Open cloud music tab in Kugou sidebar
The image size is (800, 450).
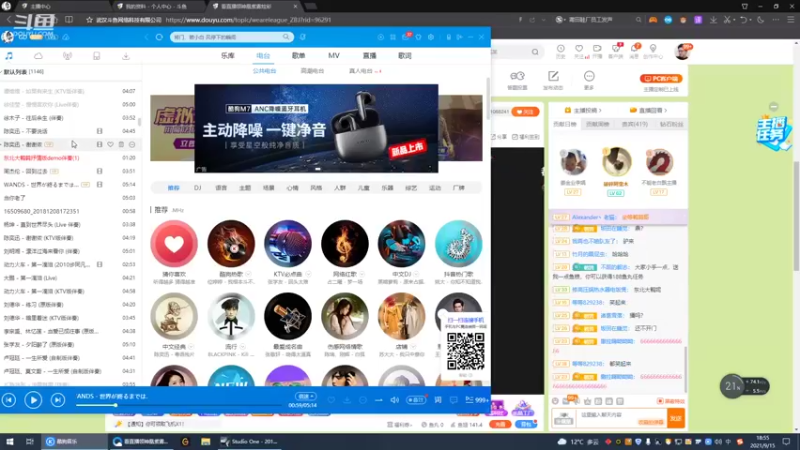tap(38, 56)
